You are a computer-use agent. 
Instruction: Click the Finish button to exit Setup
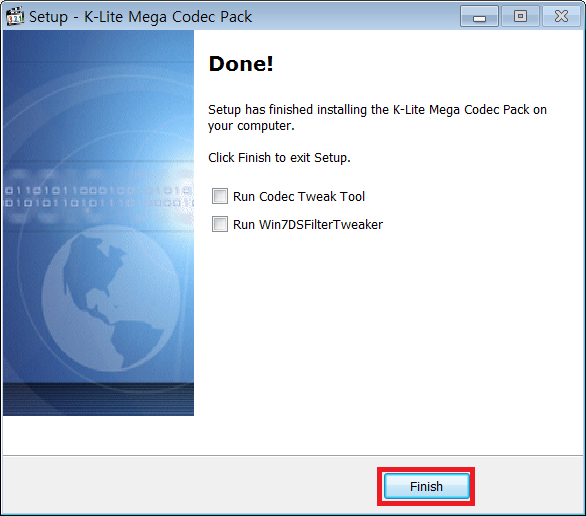tap(426, 486)
